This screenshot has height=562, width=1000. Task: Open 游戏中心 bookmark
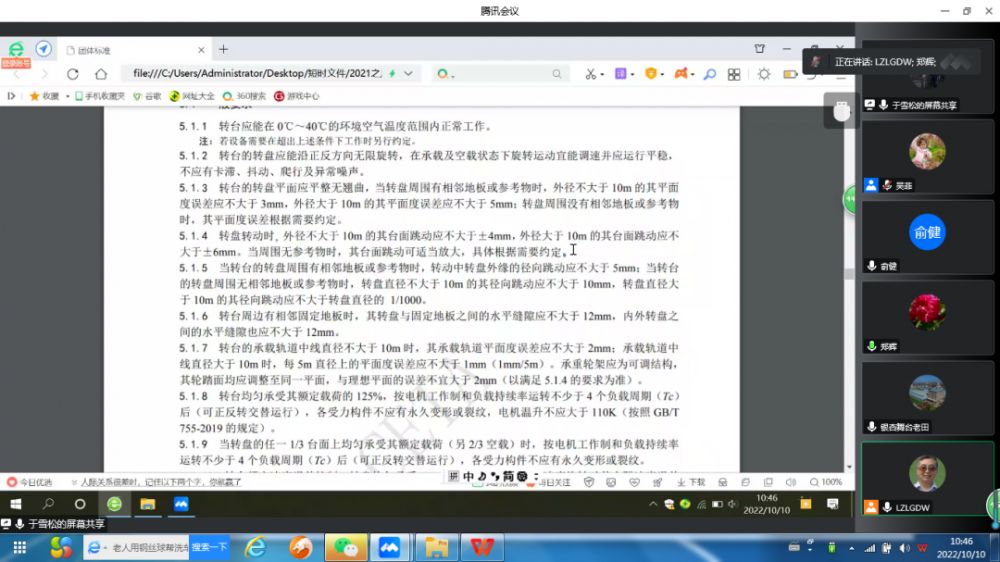point(297,96)
